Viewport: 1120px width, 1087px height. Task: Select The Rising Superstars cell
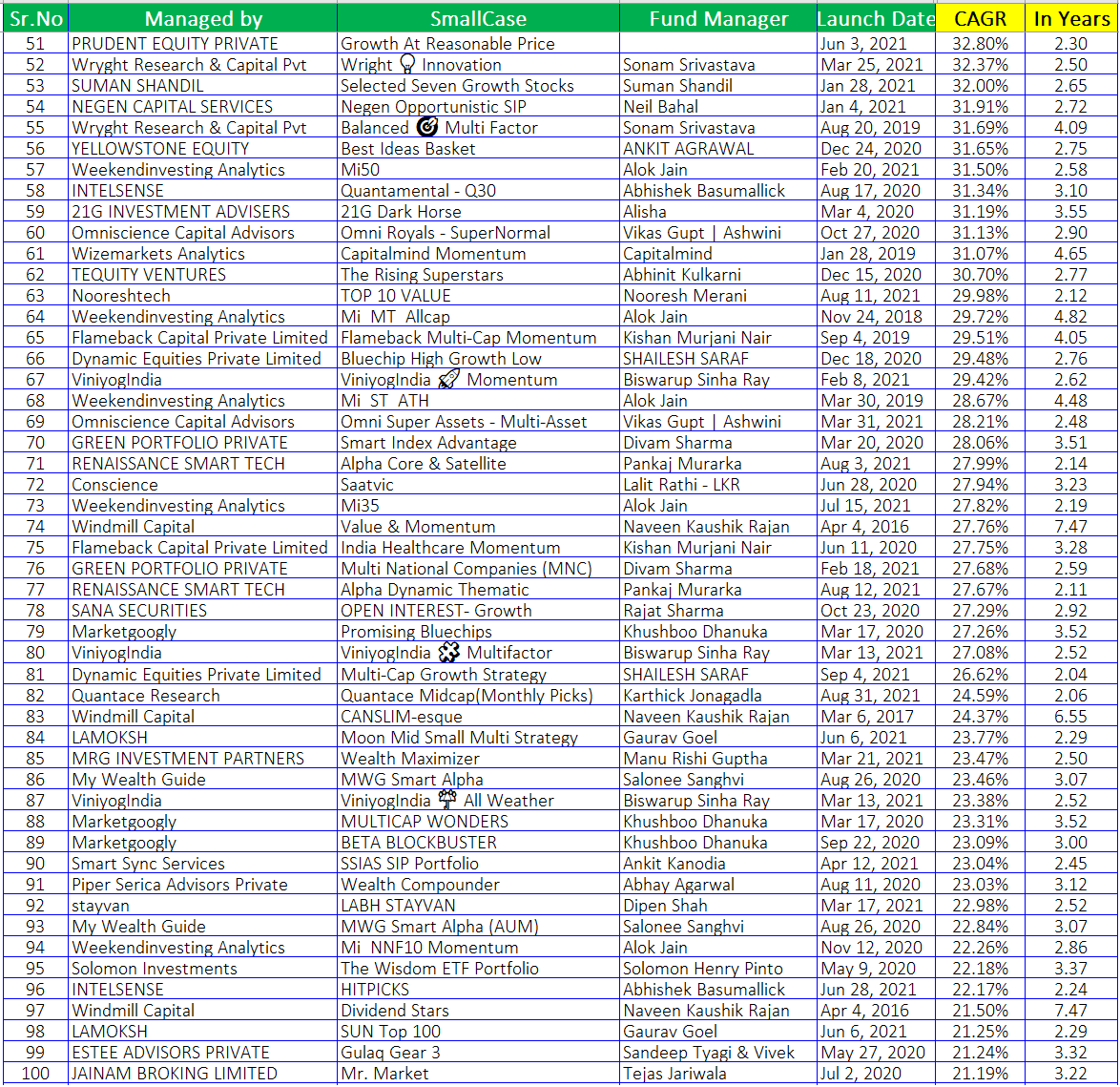[x=478, y=275]
